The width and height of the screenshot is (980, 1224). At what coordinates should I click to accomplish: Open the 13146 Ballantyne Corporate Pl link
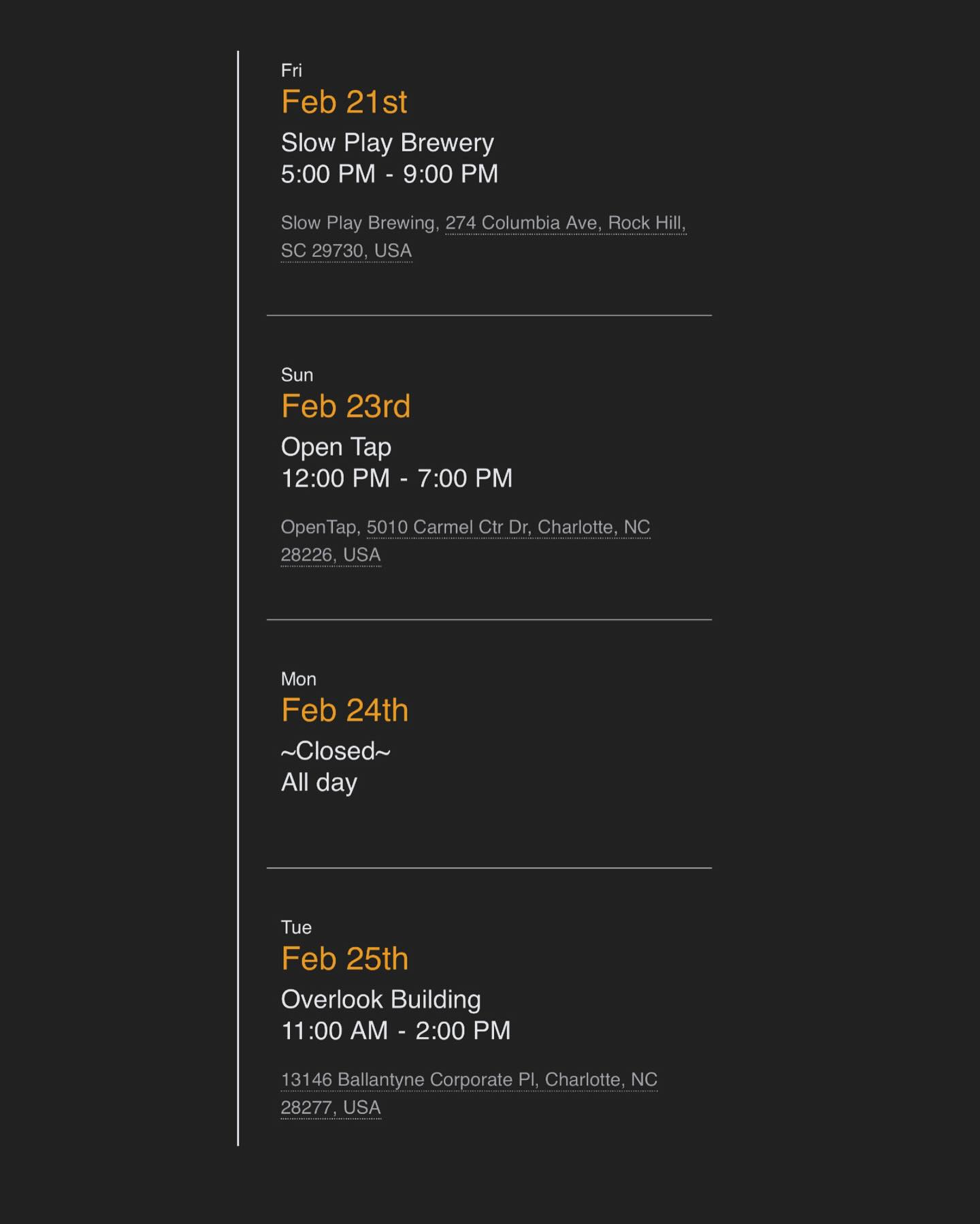pos(469,1080)
